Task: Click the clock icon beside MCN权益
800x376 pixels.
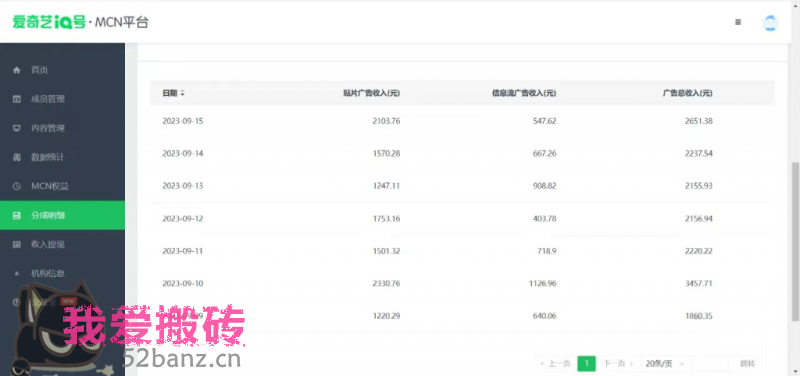Action: (17, 186)
